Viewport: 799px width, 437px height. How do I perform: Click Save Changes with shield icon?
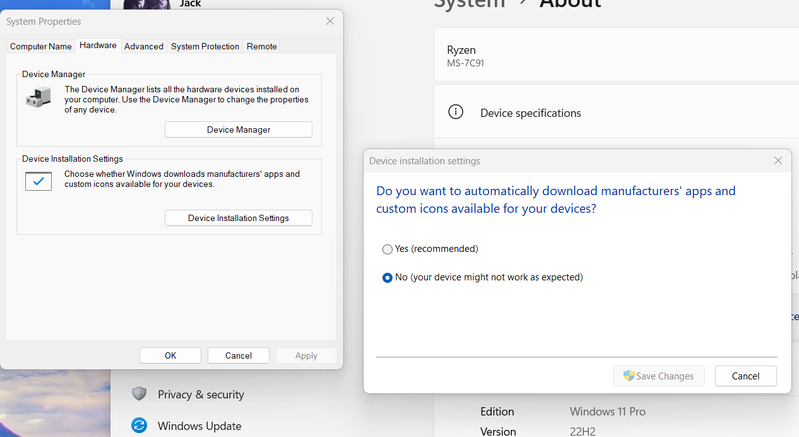point(658,376)
